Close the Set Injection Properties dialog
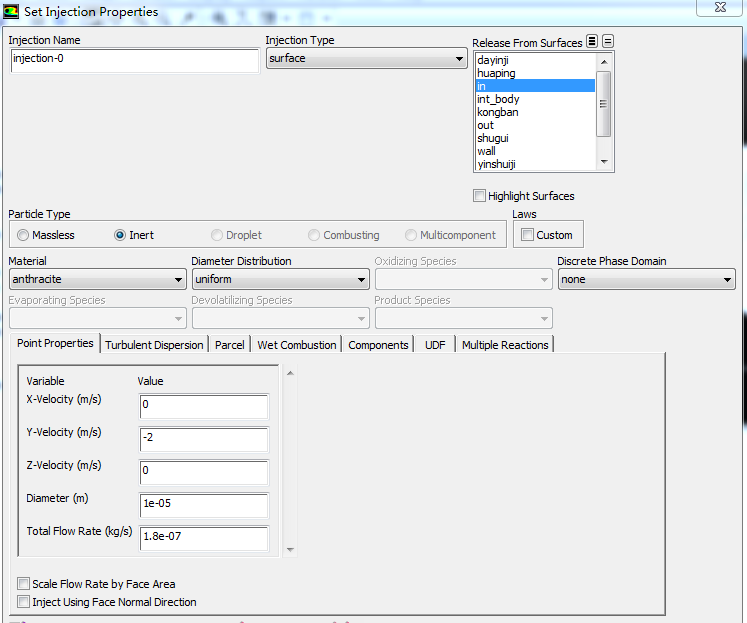747x623 pixels. (x=720, y=7)
